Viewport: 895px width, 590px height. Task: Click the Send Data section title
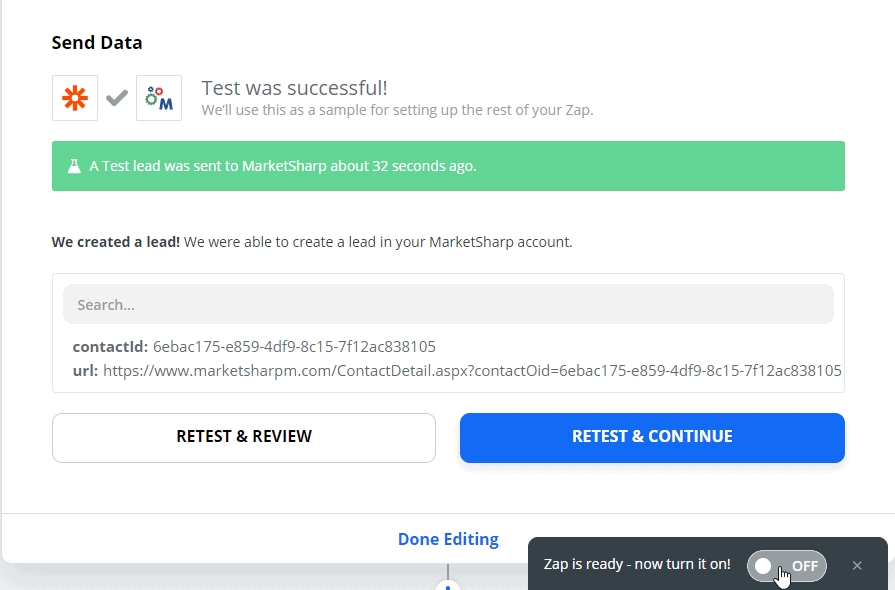point(97,43)
